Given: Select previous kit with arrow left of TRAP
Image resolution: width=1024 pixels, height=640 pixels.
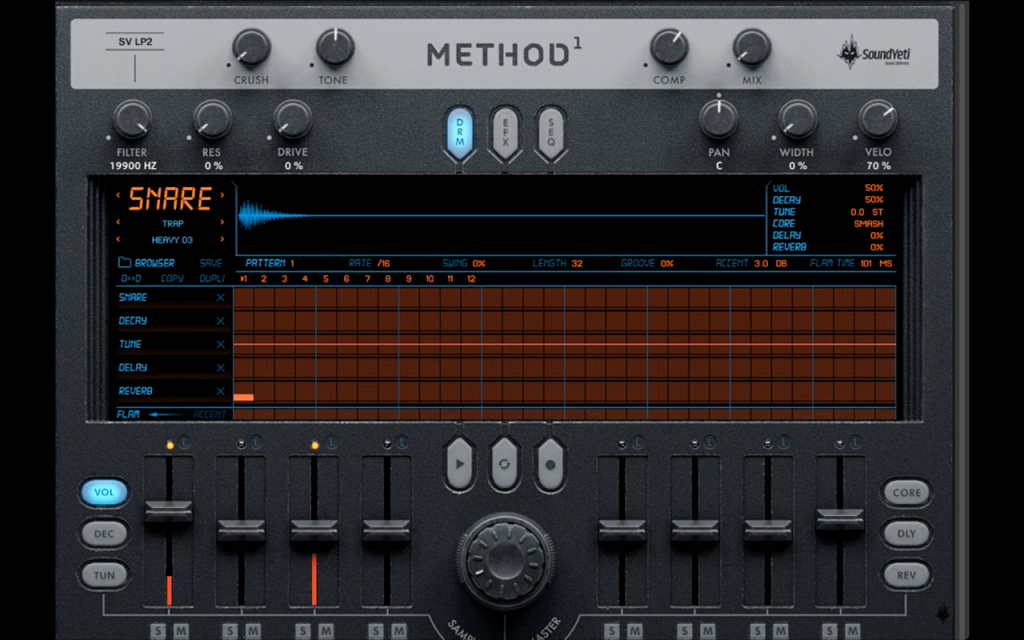Looking at the screenshot, I should tap(118, 223).
